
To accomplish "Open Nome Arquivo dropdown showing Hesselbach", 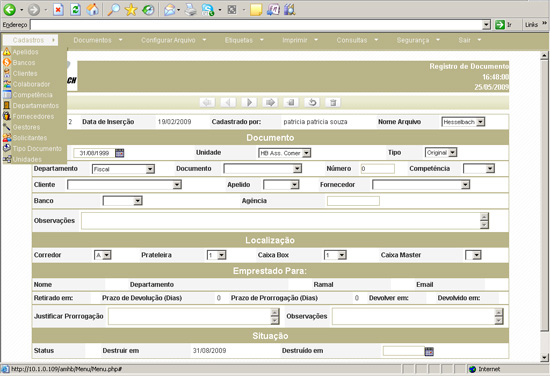I will tap(463, 122).
